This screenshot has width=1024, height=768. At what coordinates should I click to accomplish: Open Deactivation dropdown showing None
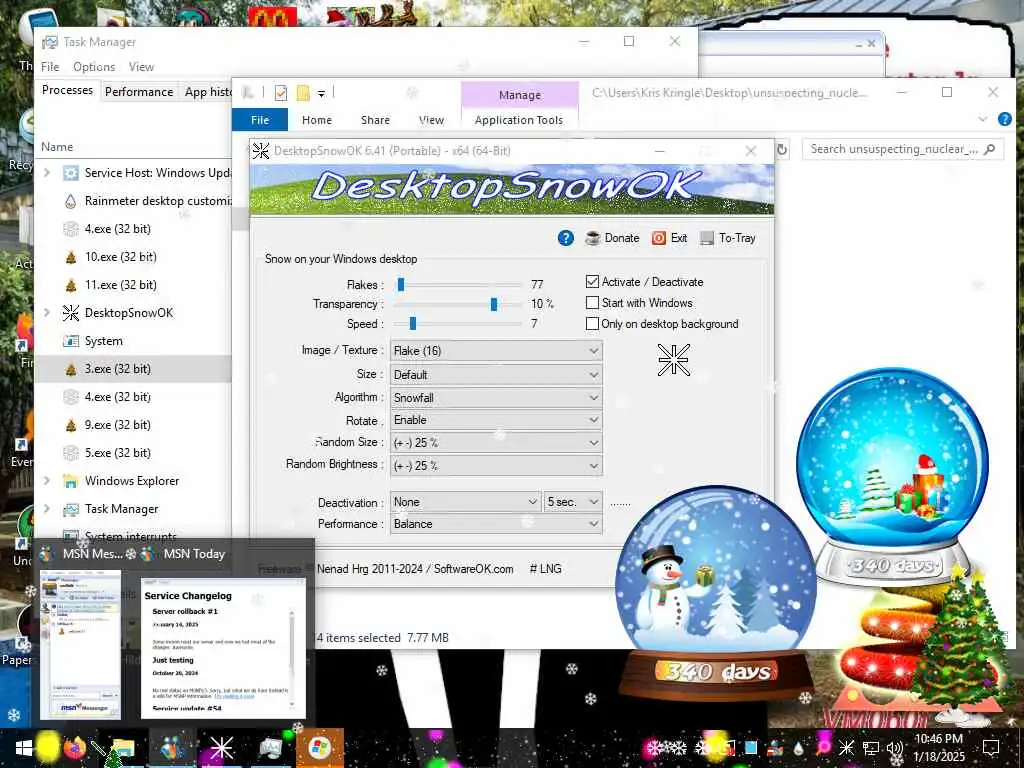pos(465,502)
